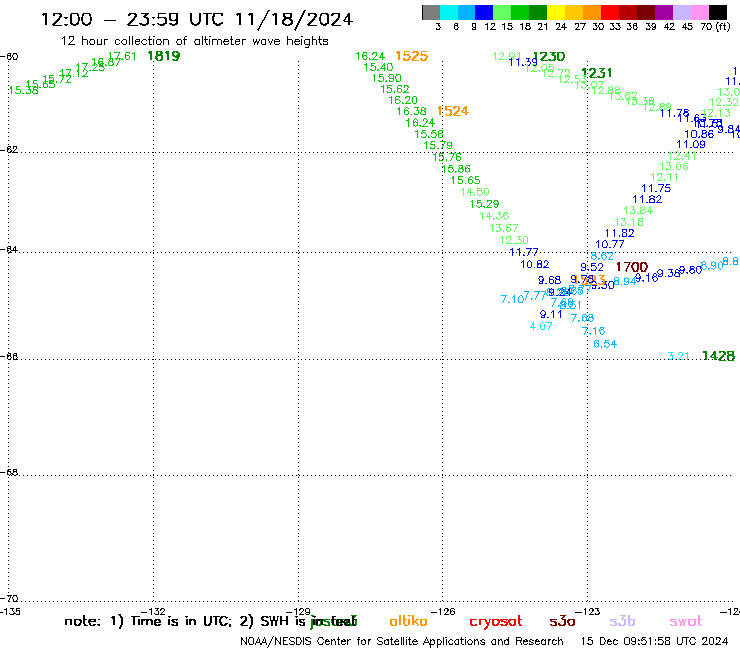Image resolution: width=740 pixels, height=650 pixels.
Task: Click the subtitle '12 hour collection of altimeter wave heights'
Action: coord(194,41)
